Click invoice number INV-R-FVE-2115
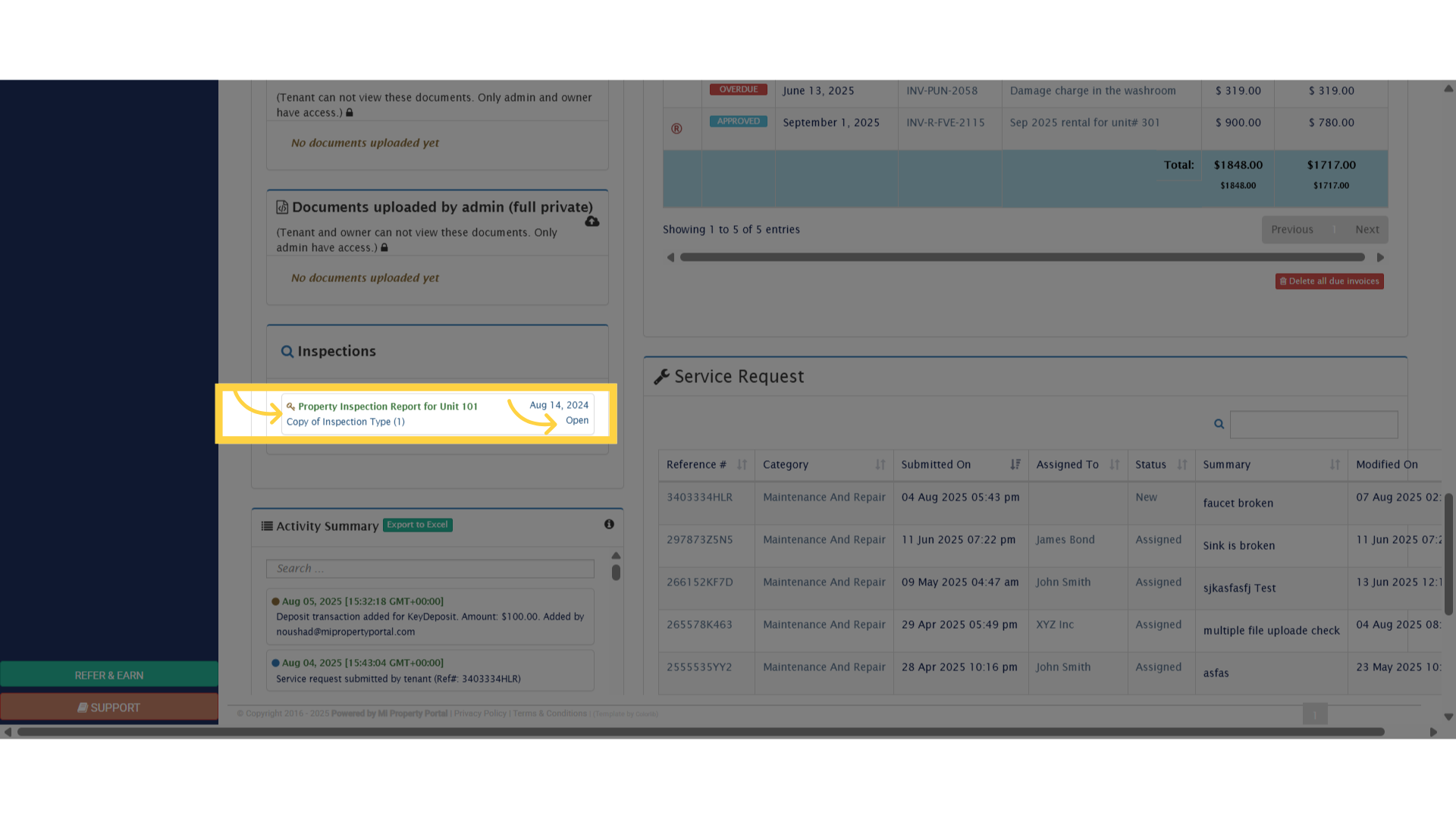This screenshot has height=819, width=1456. [x=946, y=123]
